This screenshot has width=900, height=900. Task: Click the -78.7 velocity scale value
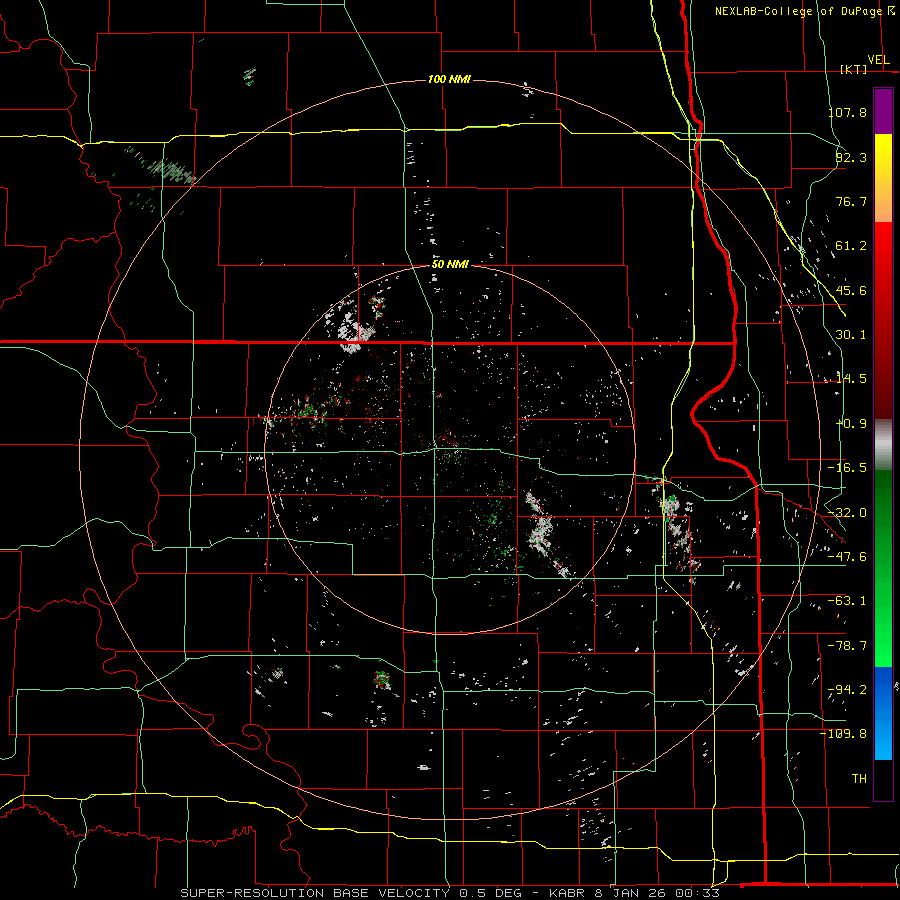coord(847,646)
